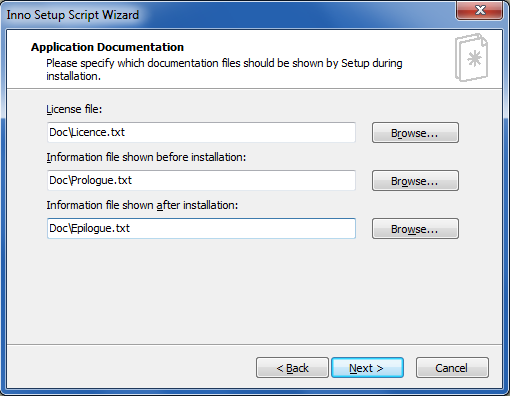
Task: Click the Application Documentation heading
Action: (107, 47)
